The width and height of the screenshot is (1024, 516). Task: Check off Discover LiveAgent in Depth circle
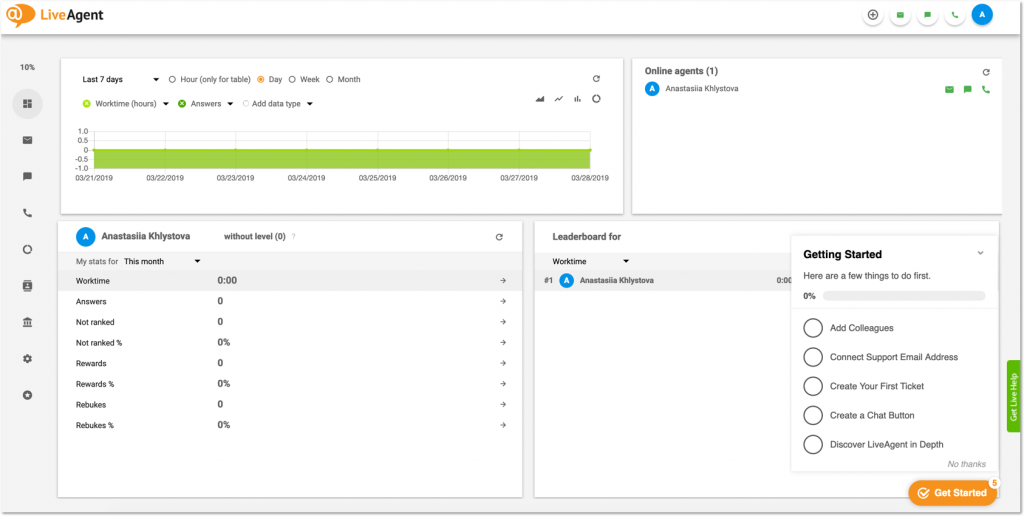tap(813, 444)
